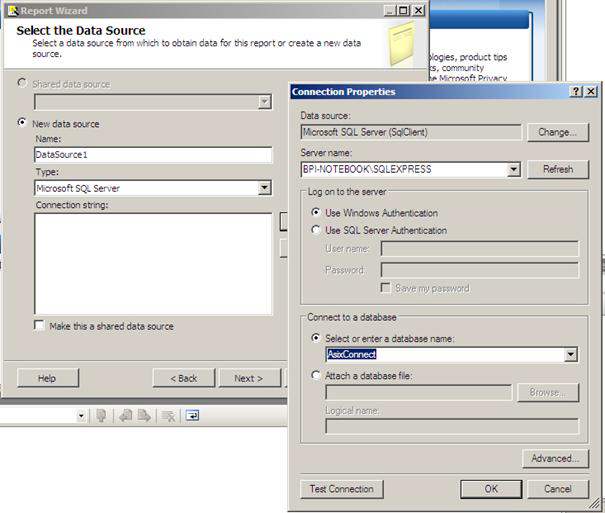Click the Logical name input field
Image resolution: width=605 pixels, height=513 pixels.
(452, 426)
